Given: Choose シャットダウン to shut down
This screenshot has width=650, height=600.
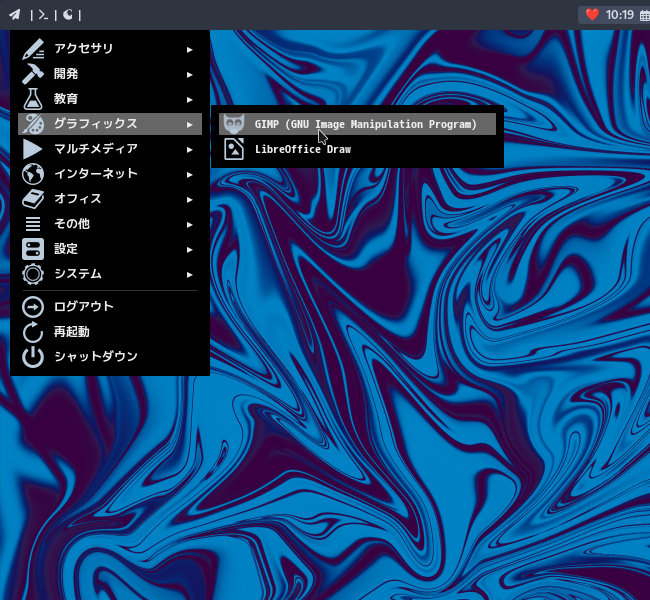Looking at the screenshot, I should [x=110, y=357].
